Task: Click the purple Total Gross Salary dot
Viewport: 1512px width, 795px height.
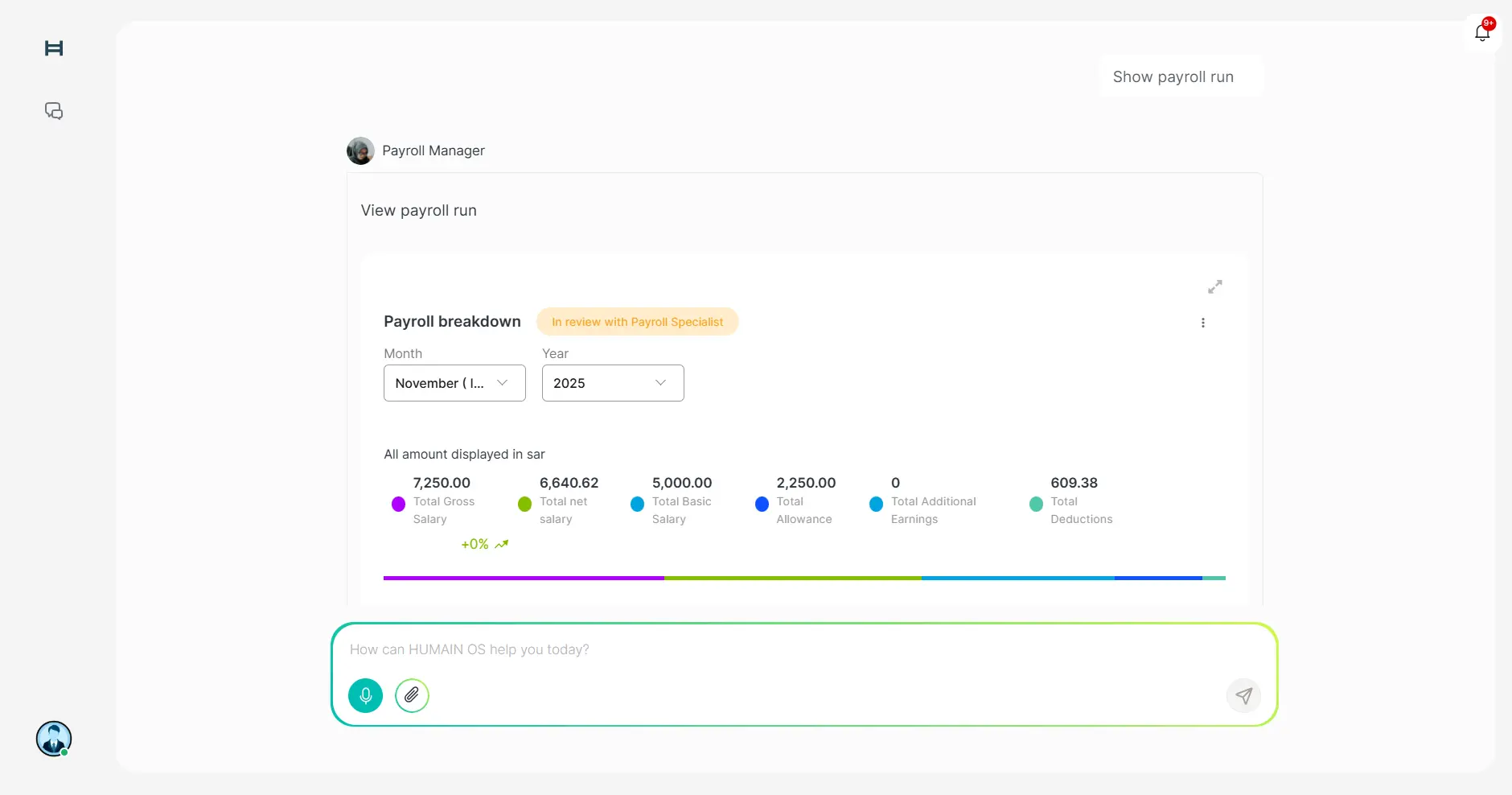Action: 398,504
